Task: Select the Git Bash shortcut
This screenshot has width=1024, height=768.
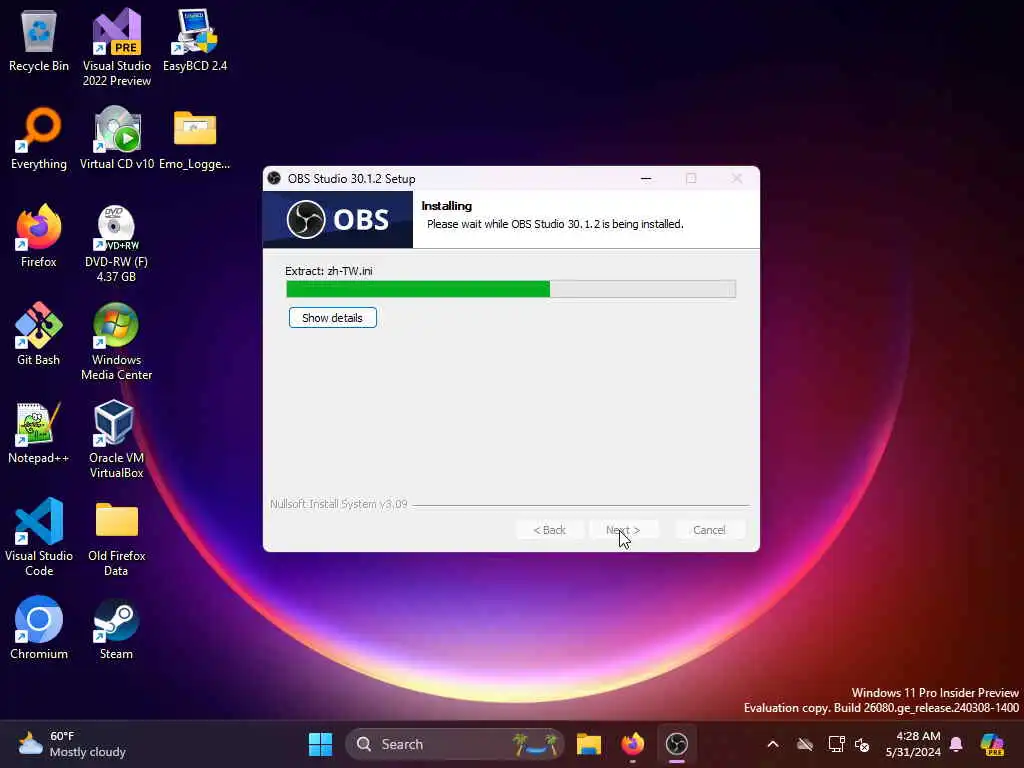Action: tap(39, 334)
